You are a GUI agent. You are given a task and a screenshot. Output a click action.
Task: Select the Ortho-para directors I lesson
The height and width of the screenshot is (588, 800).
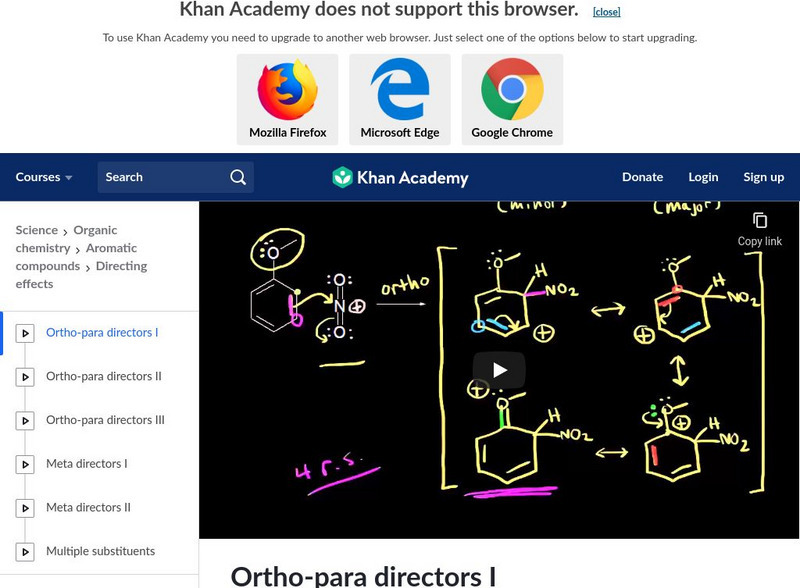pyautogui.click(x=100, y=332)
